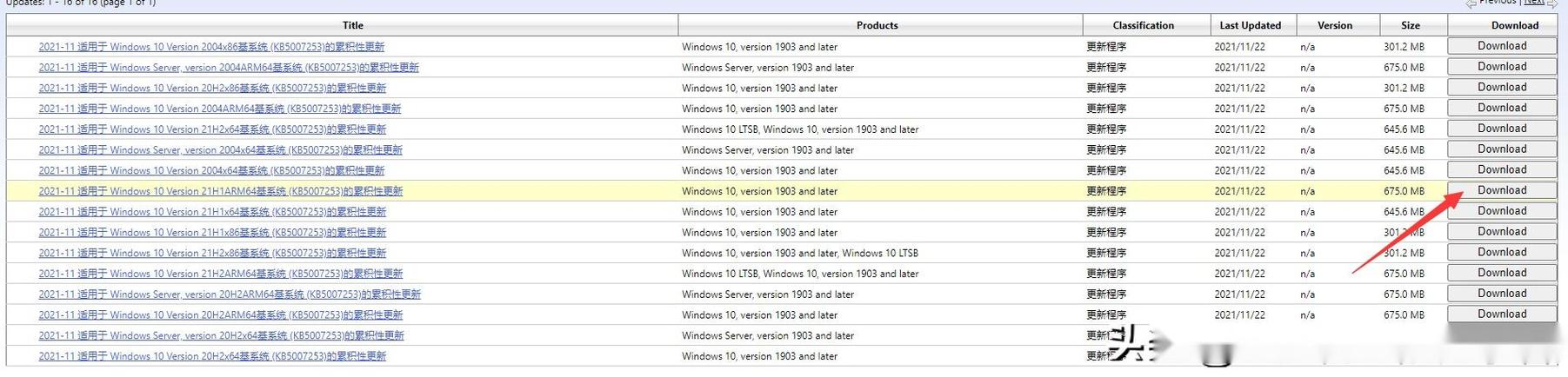Sort updates by Size column header

click(x=1411, y=25)
